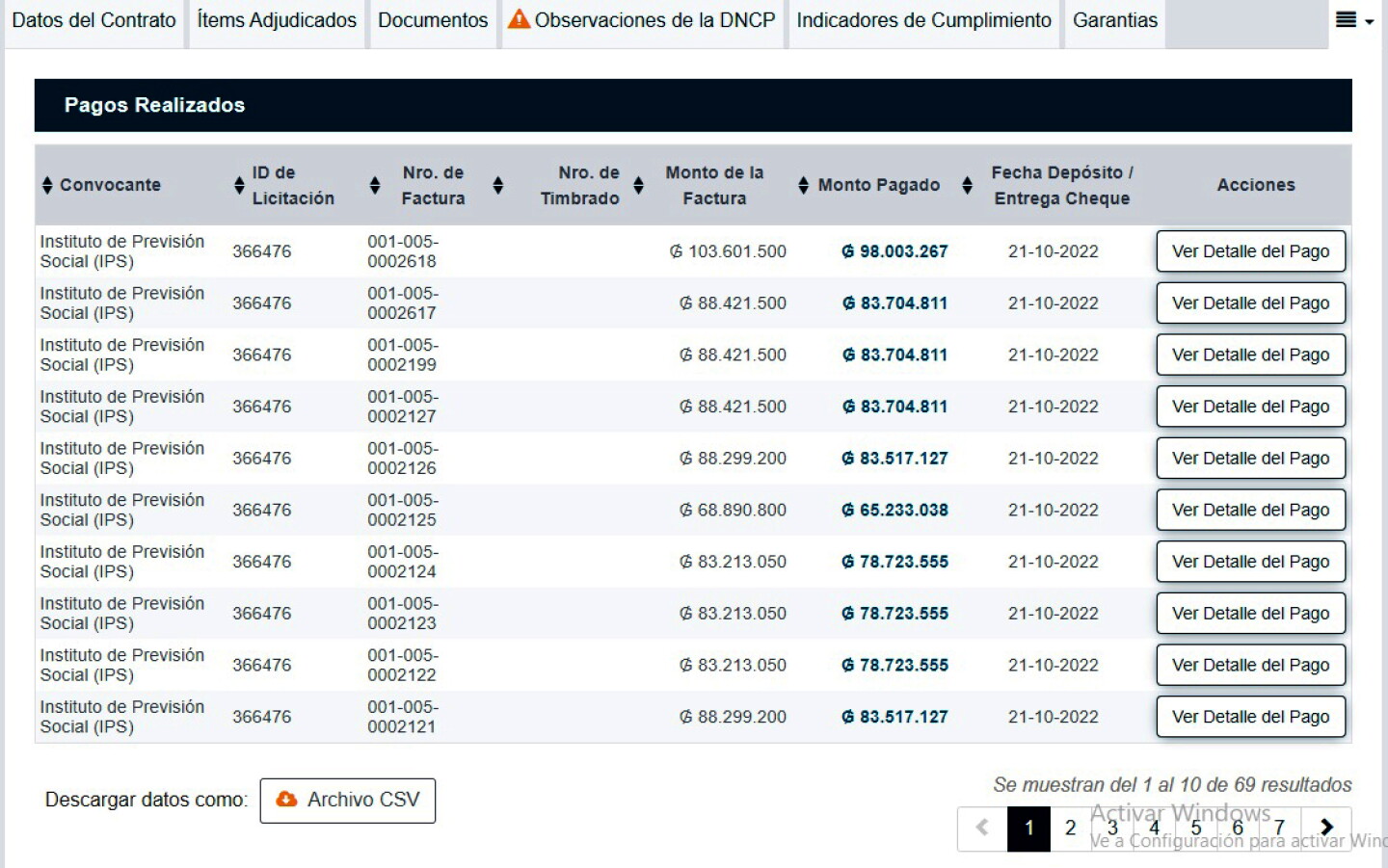
Task: Jump to page 2 of results
Action: point(1070,828)
